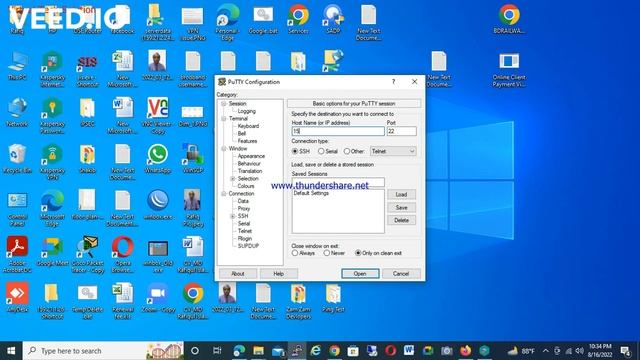640x360 pixels.
Task: Open File Explorer from the taskbar
Action: pyautogui.click(x=258, y=351)
